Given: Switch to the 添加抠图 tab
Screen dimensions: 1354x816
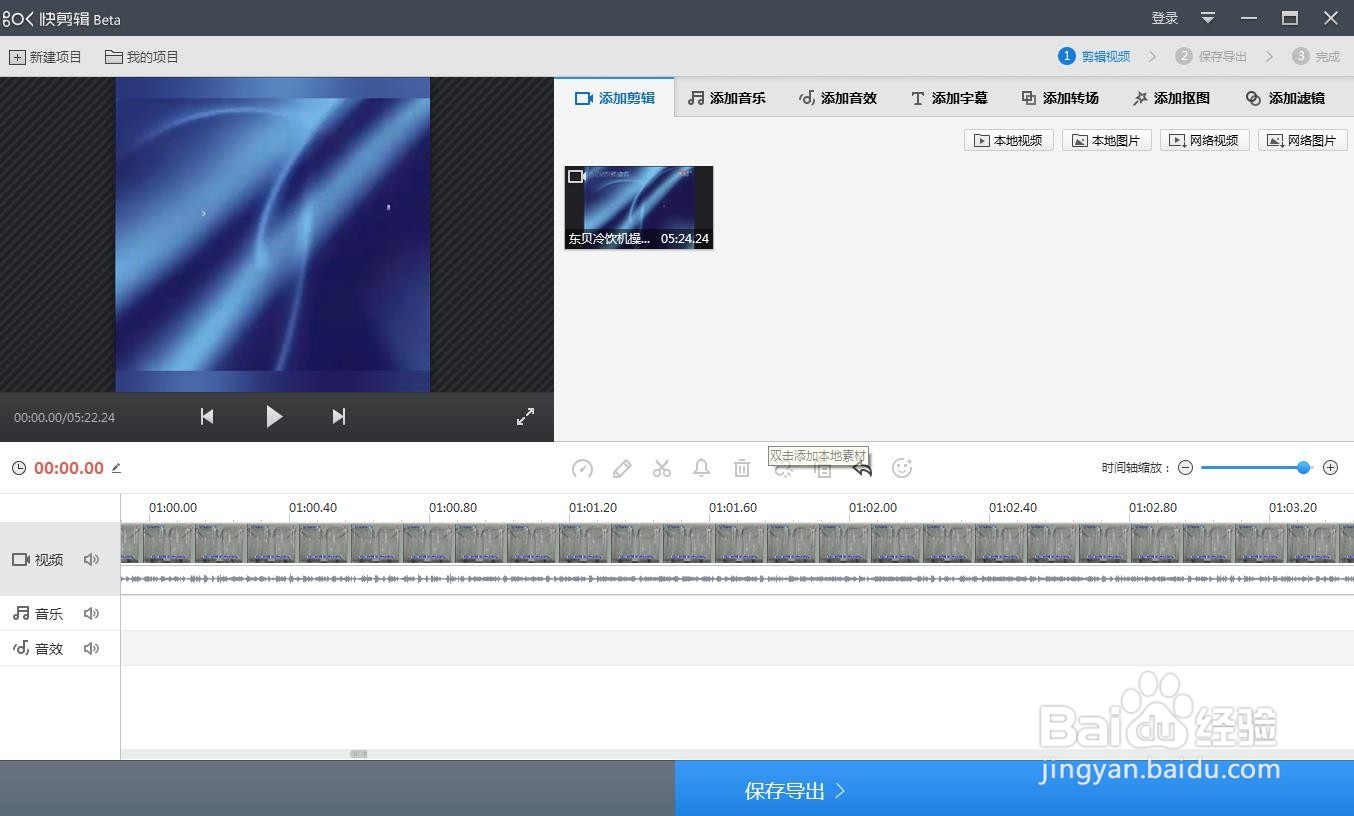Looking at the screenshot, I should (x=1171, y=98).
